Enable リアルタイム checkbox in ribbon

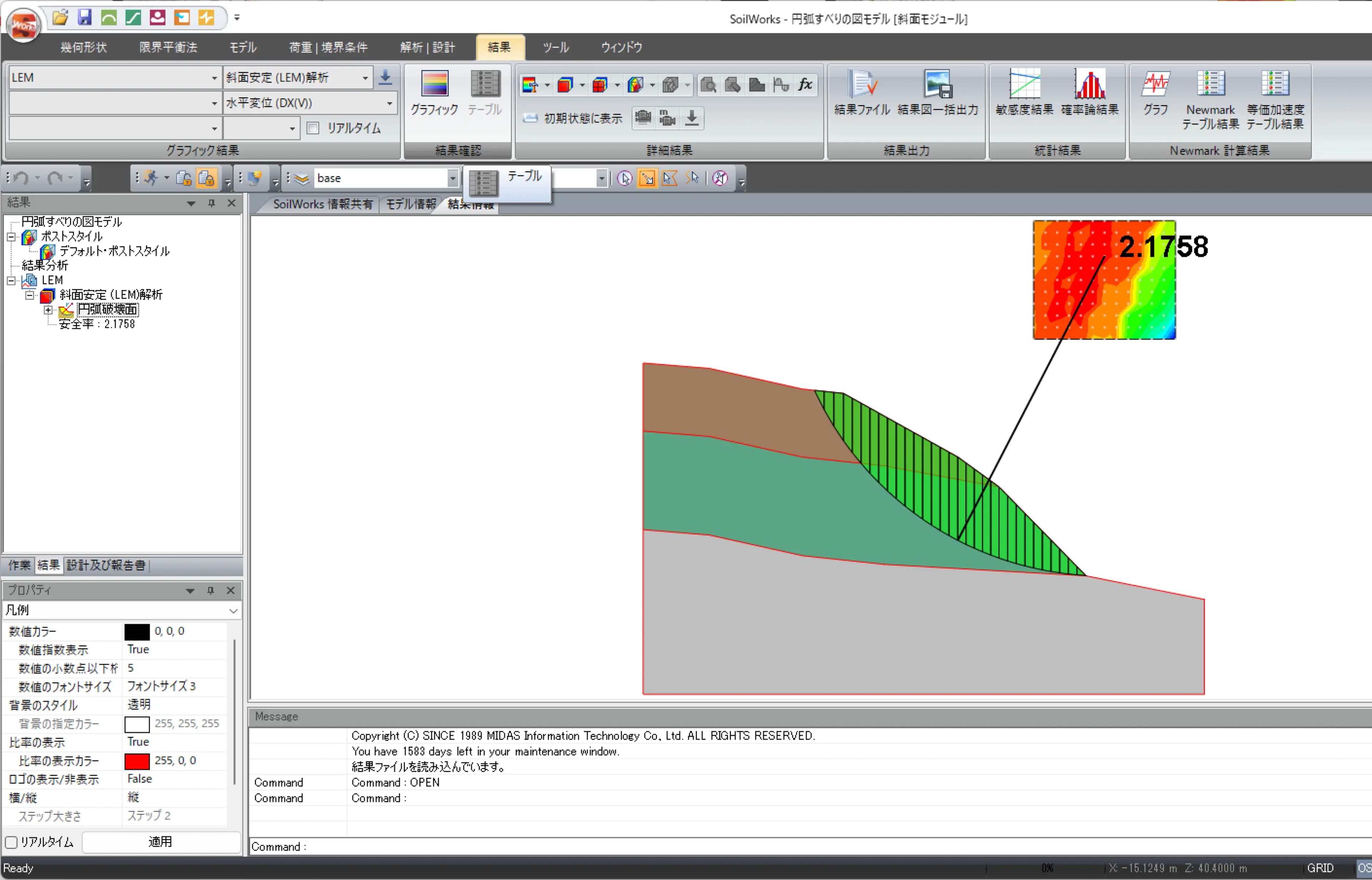coord(313,128)
